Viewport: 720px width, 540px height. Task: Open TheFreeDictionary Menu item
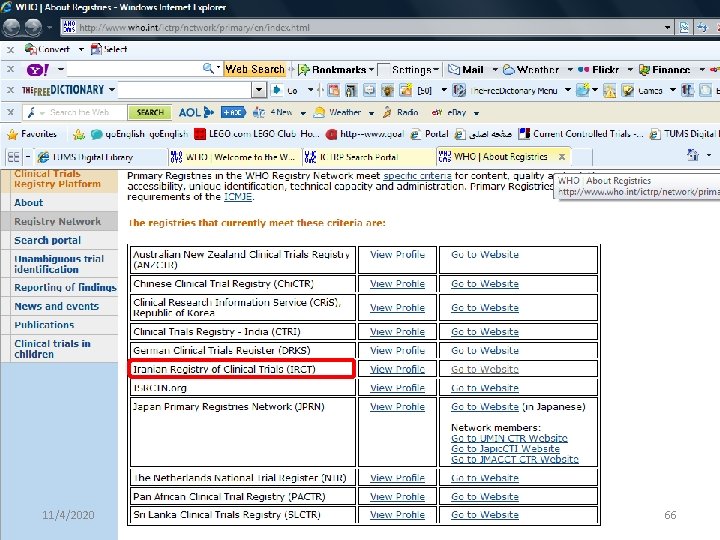(505, 90)
